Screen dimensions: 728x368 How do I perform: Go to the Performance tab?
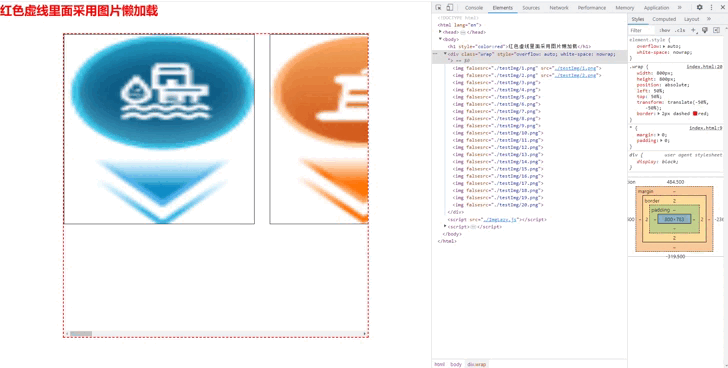click(592, 8)
